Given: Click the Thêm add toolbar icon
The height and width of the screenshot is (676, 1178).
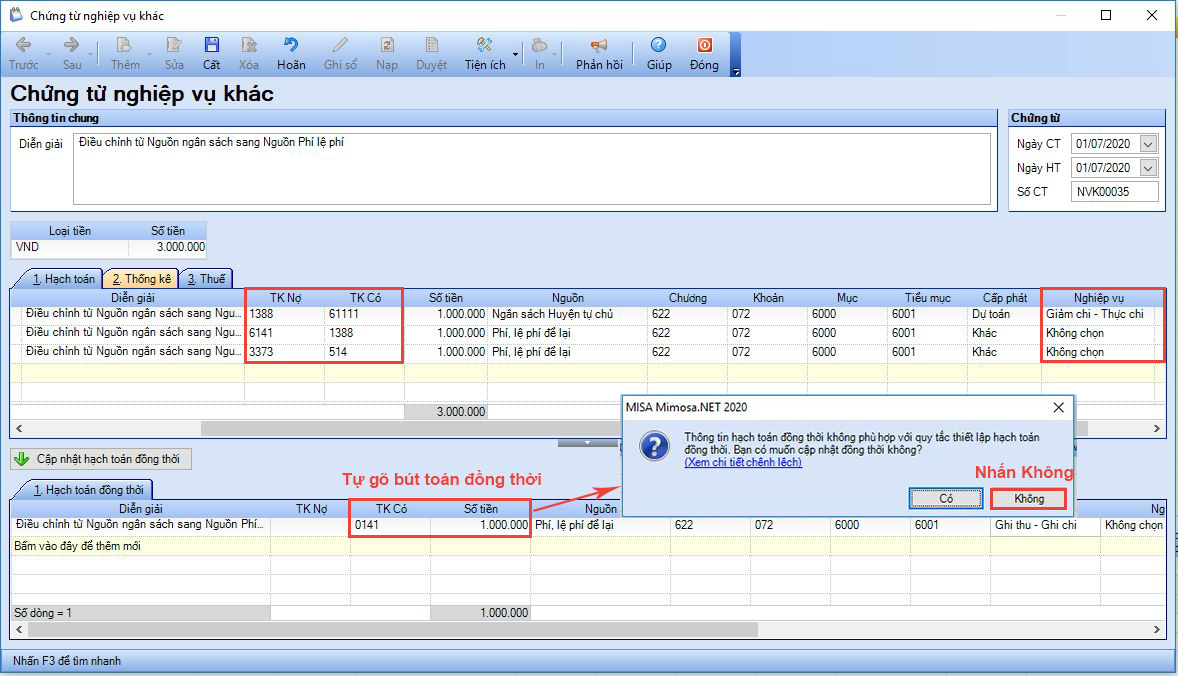Looking at the screenshot, I should pos(125,53).
